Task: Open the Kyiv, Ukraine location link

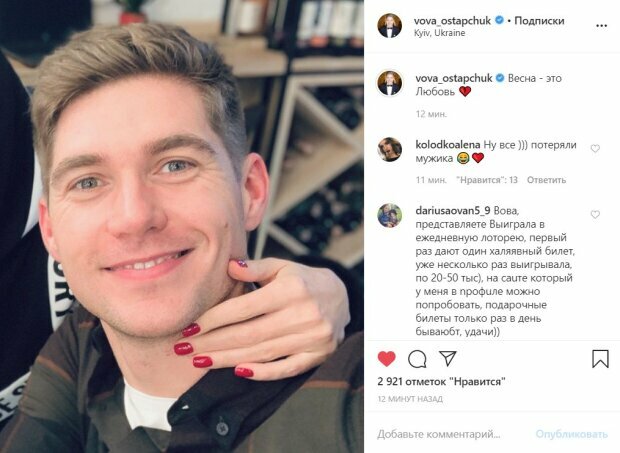Action: (439, 33)
